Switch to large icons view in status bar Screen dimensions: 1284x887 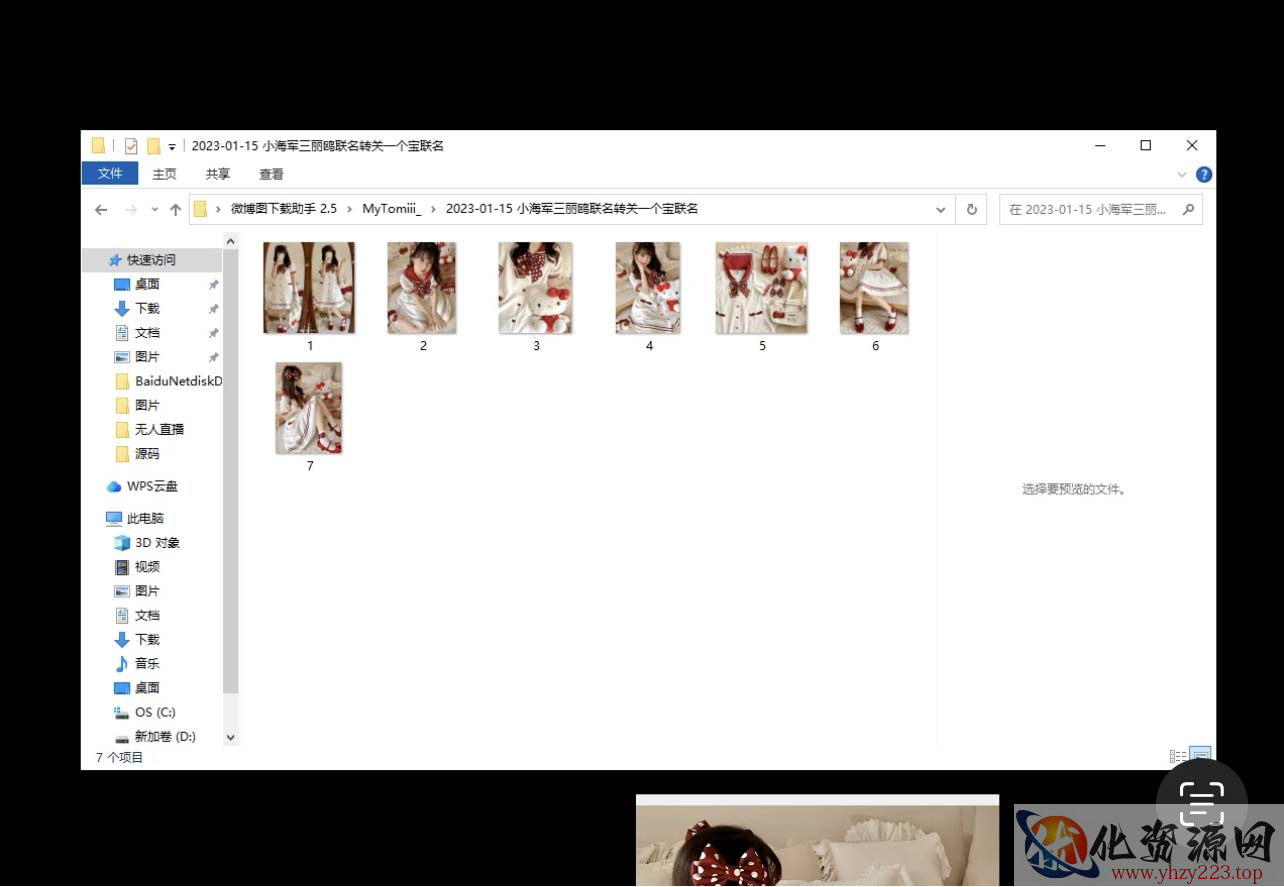coord(1200,757)
